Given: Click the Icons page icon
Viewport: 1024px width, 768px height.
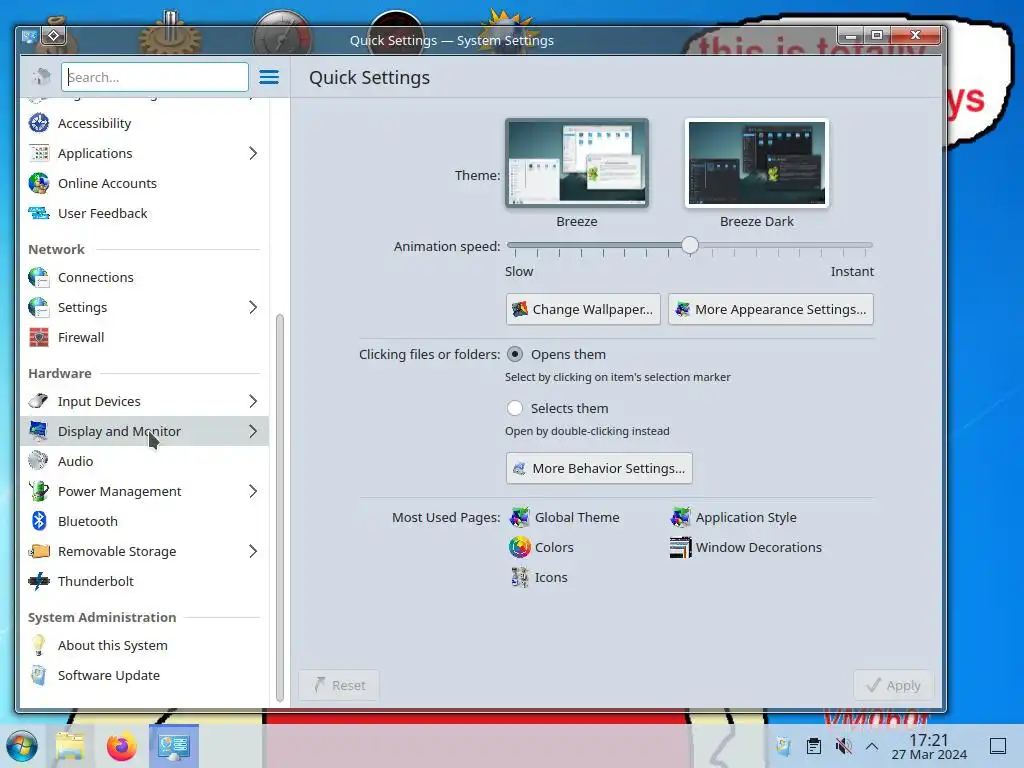Looking at the screenshot, I should pos(520,577).
